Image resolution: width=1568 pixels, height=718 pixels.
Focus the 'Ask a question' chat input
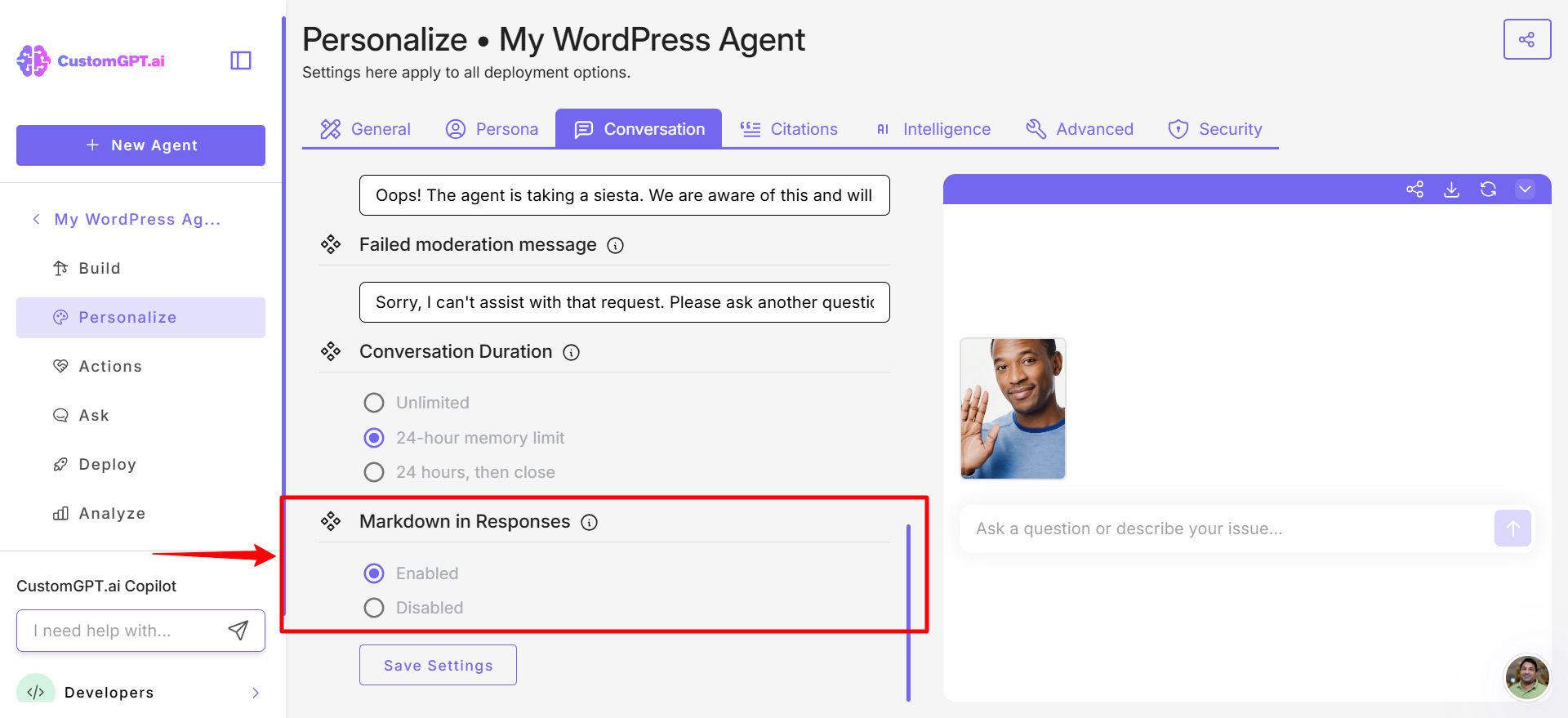point(1225,528)
